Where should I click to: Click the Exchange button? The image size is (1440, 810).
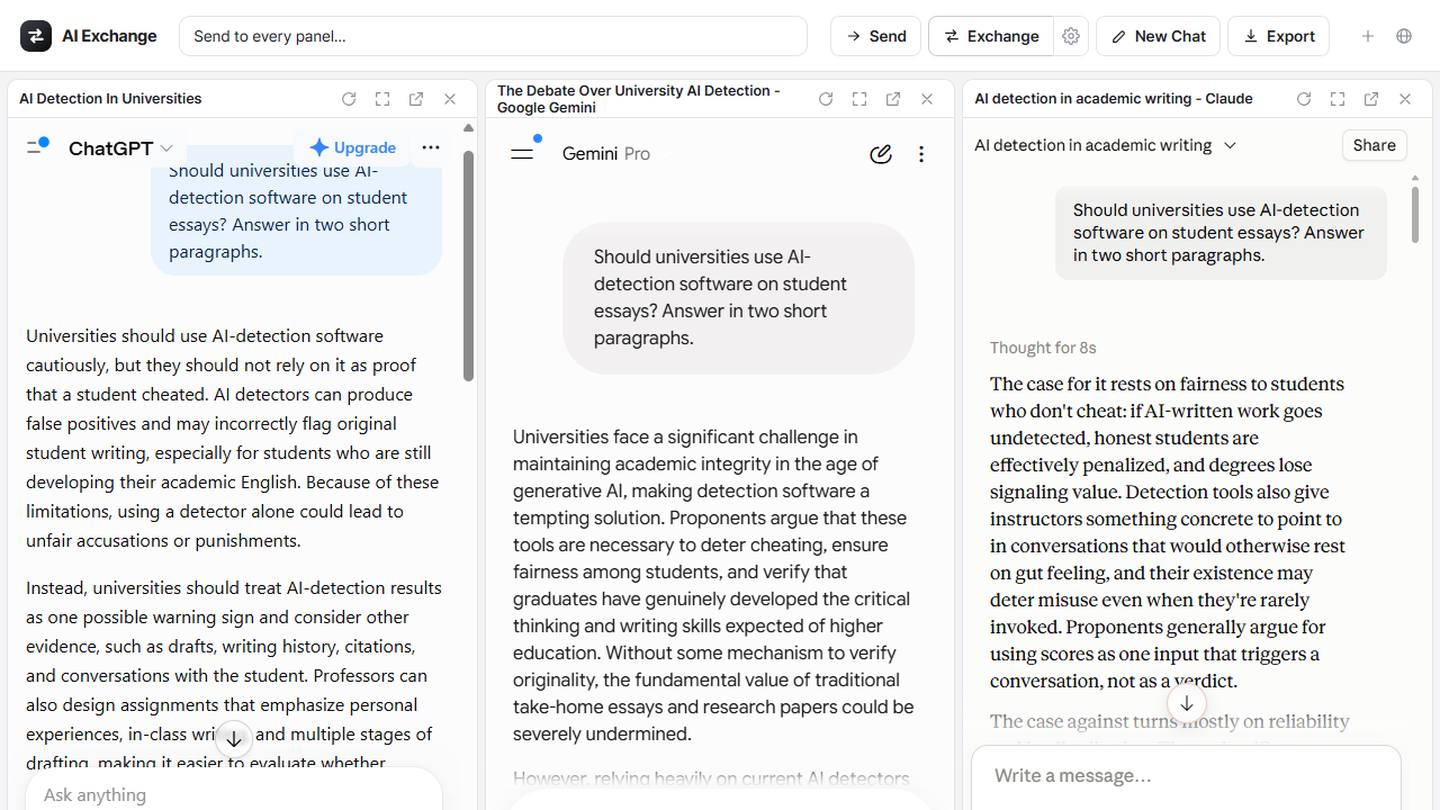[x=991, y=36]
